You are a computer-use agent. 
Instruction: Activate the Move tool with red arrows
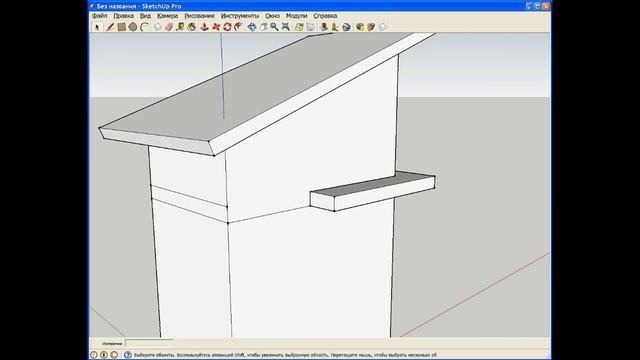click(x=216, y=27)
